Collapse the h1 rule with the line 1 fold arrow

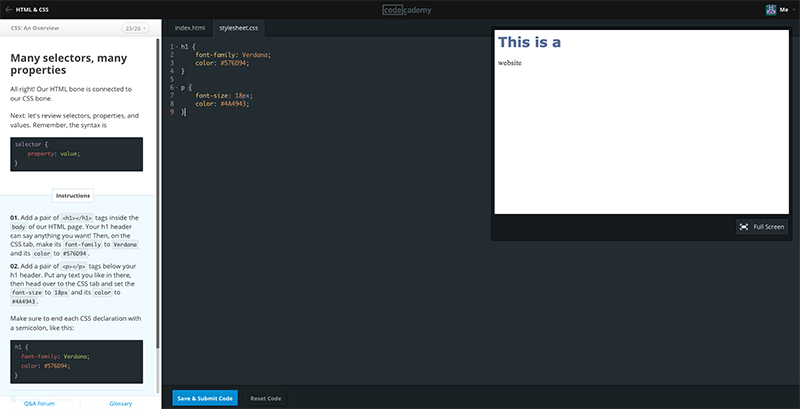pos(176,46)
